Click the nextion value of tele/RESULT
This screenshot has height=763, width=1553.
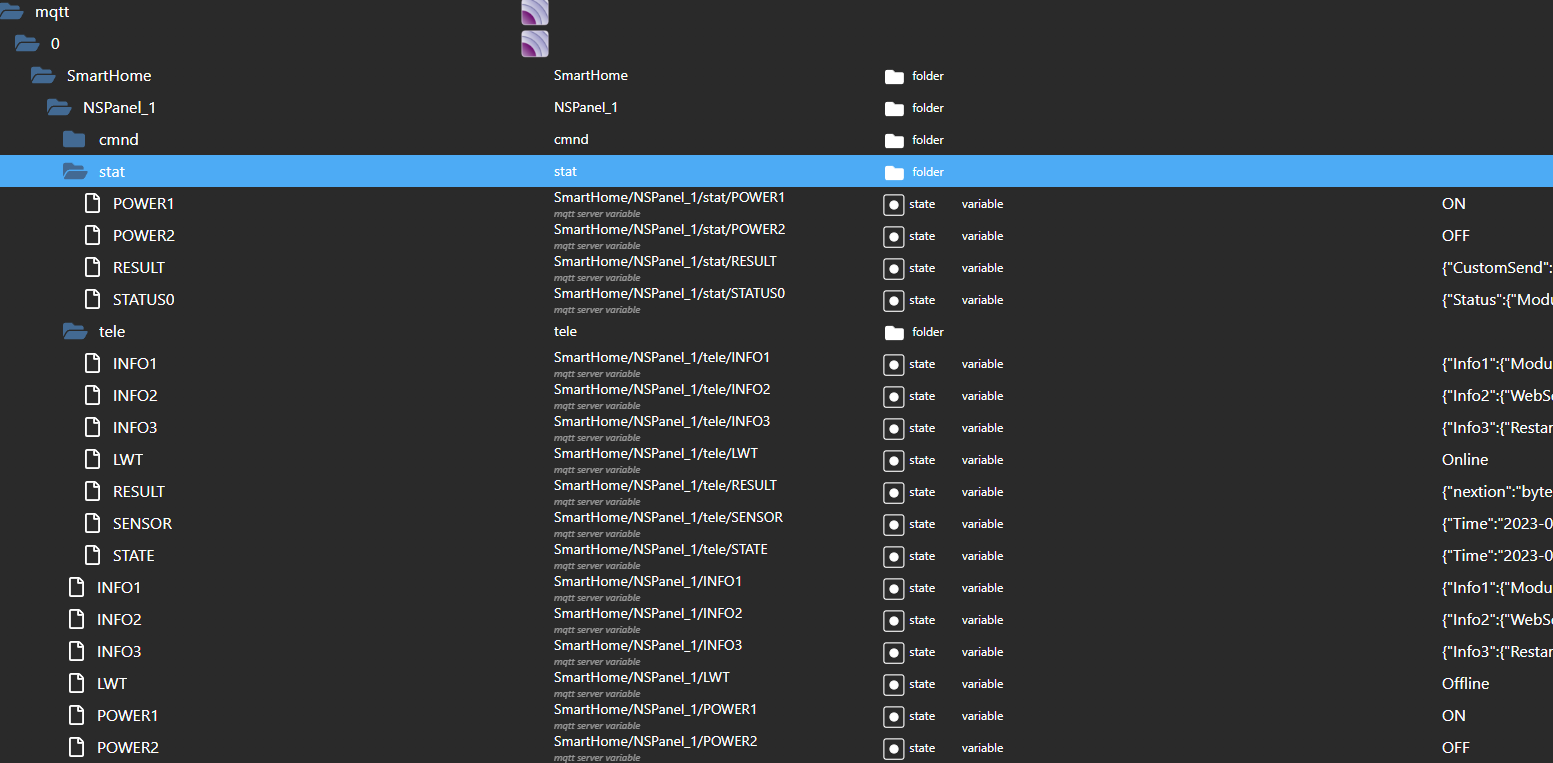pos(1497,492)
